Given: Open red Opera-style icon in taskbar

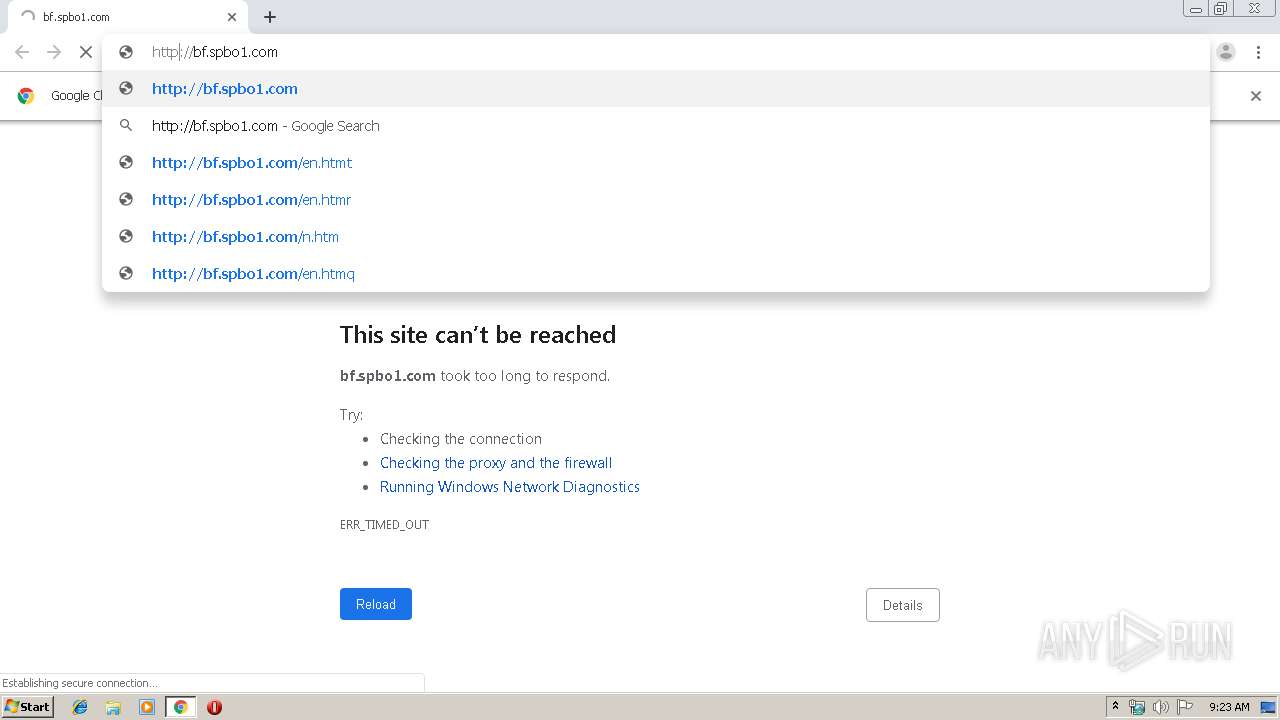Looking at the screenshot, I should (x=214, y=707).
